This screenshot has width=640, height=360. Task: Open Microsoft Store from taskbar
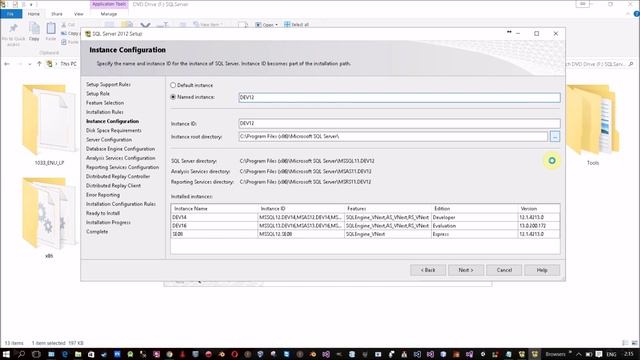click(91, 354)
